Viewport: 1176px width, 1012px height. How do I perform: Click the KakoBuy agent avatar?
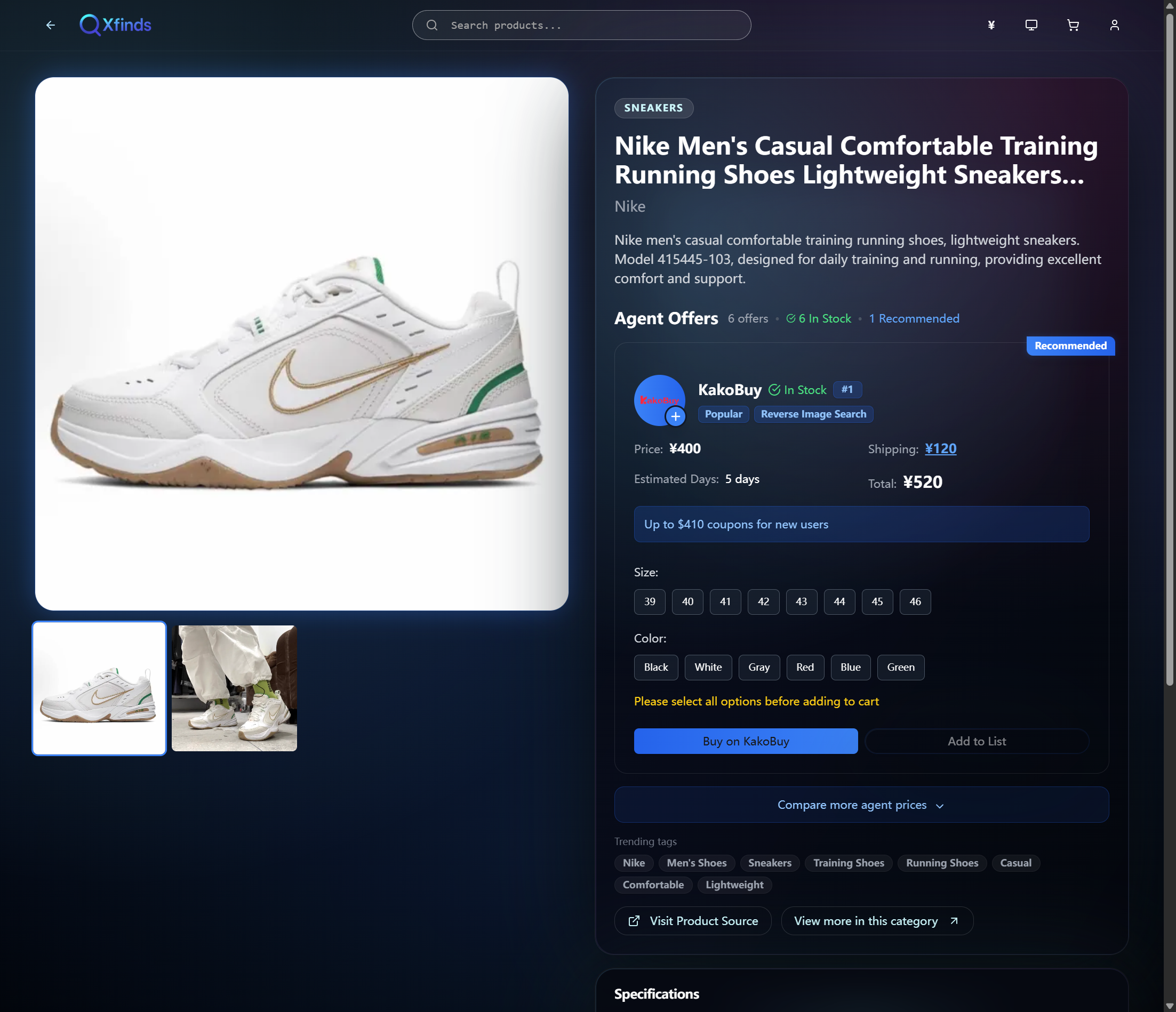tap(659, 400)
